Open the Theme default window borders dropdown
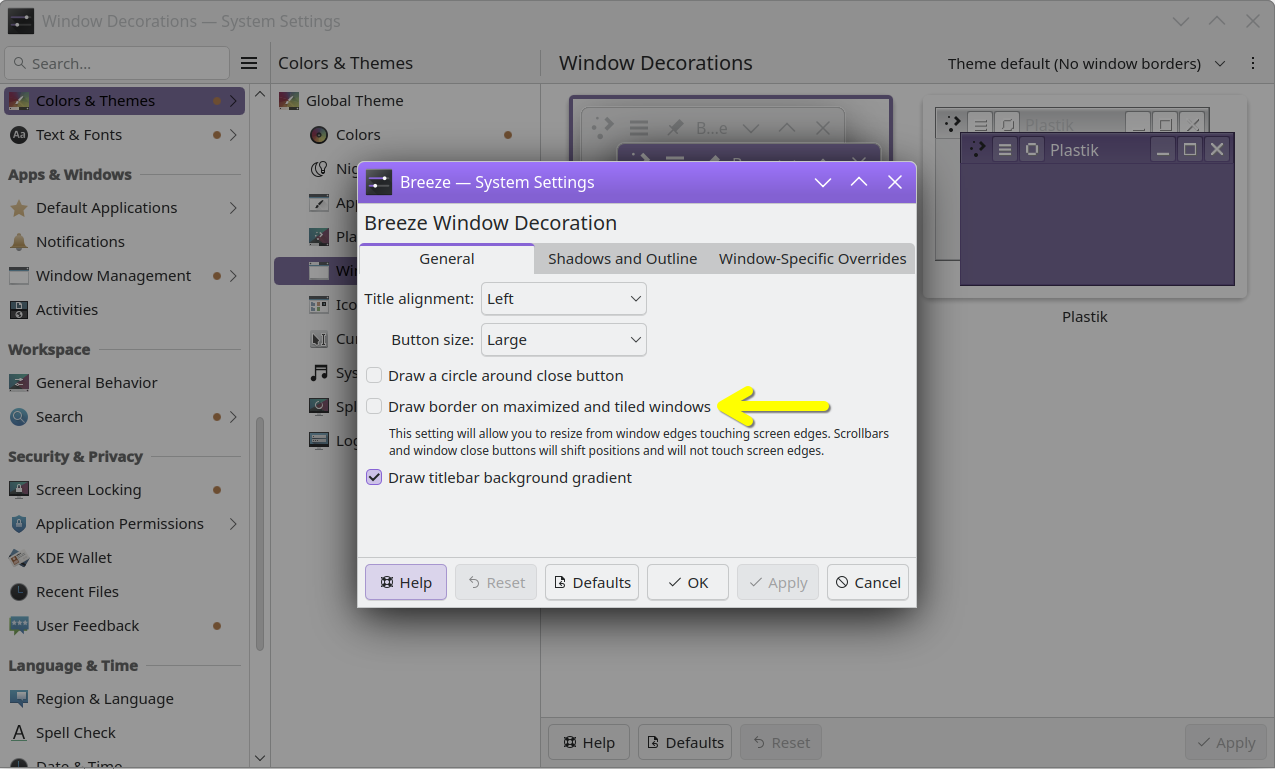1275x769 pixels. tap(1086, 63)
